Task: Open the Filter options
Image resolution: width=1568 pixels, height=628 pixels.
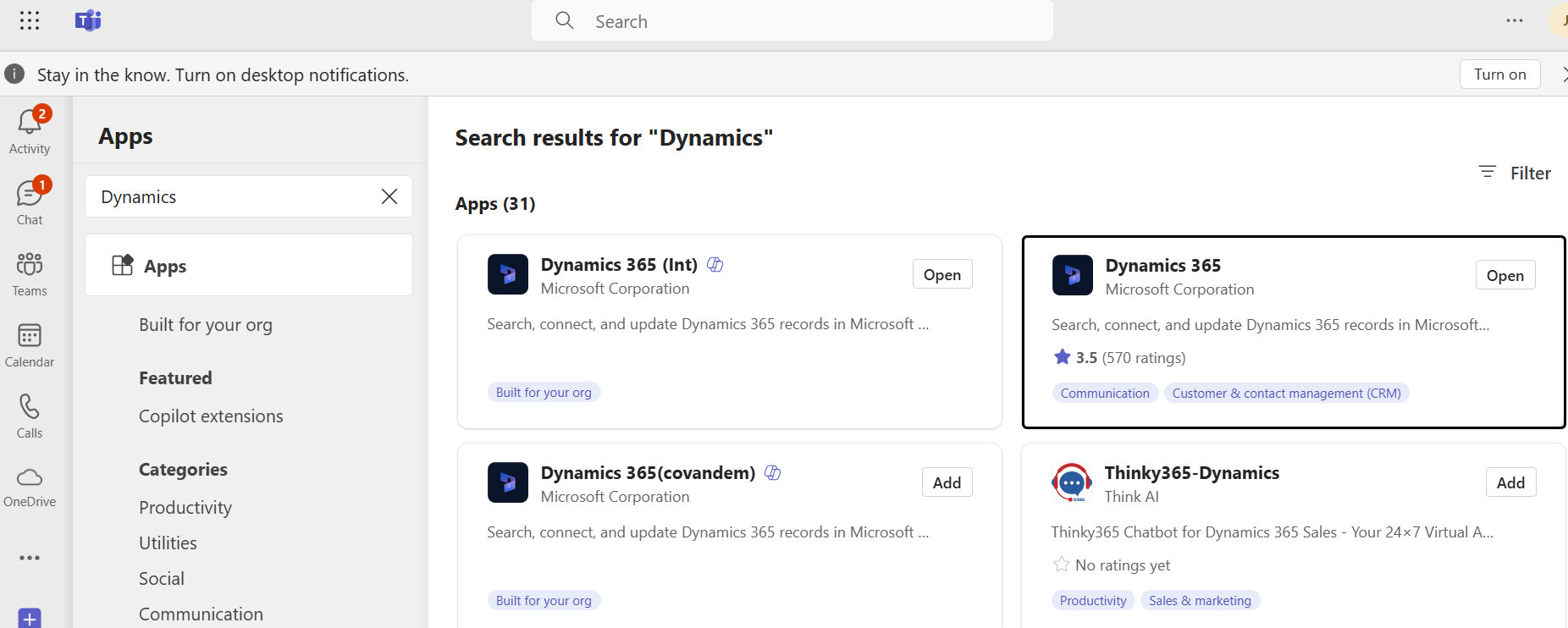Action: (x=1515, y=173)
